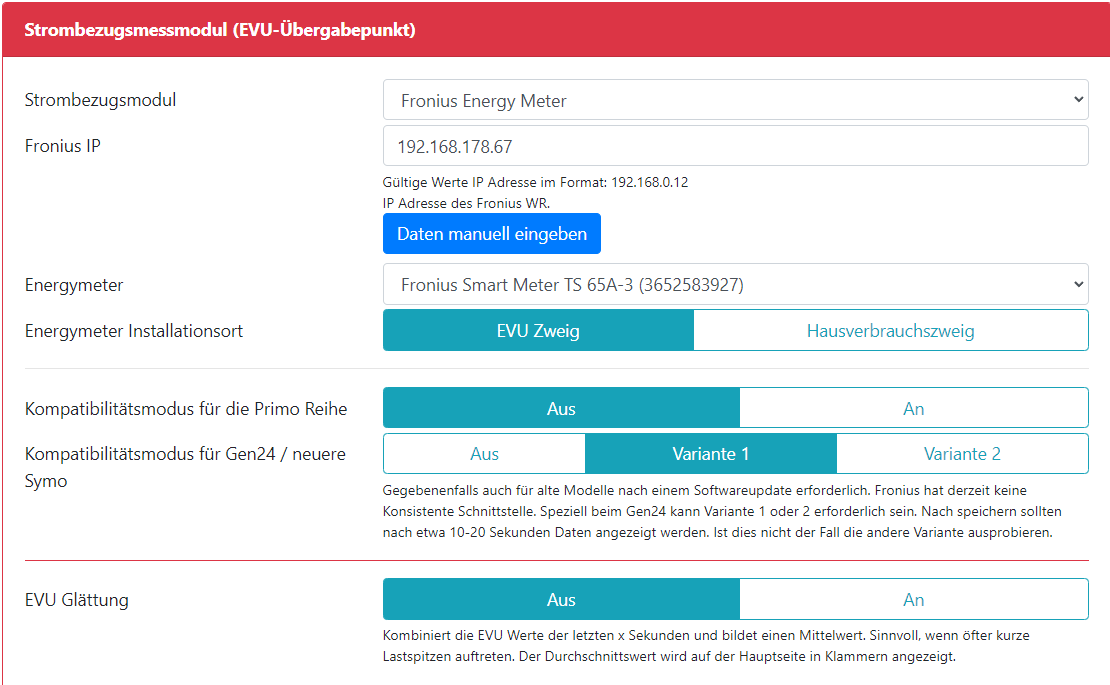1110x685 pixels.
Task: Click the Strombezugsmodul label
Action: pos(101,100)
